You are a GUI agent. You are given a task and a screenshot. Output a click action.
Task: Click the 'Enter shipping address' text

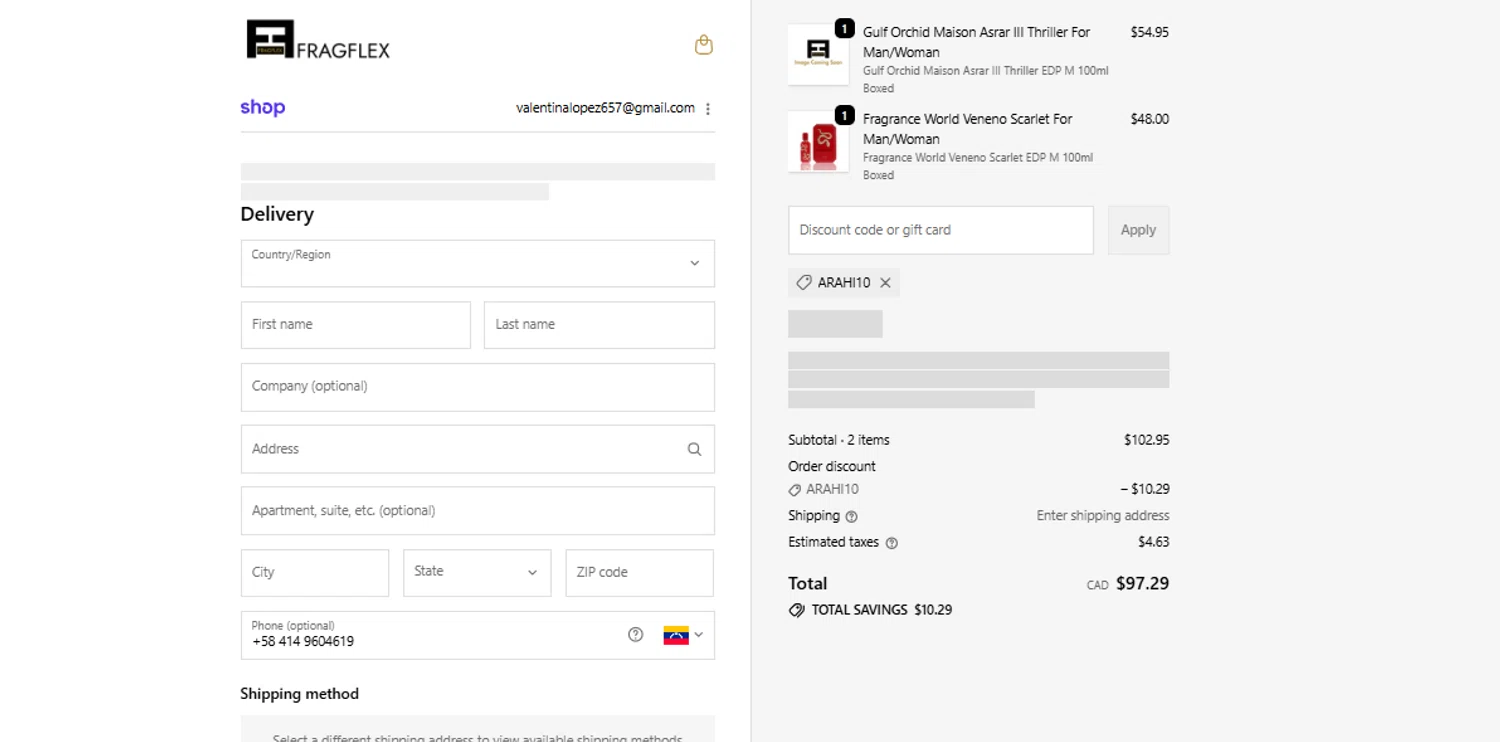(x=1102, y=516)
